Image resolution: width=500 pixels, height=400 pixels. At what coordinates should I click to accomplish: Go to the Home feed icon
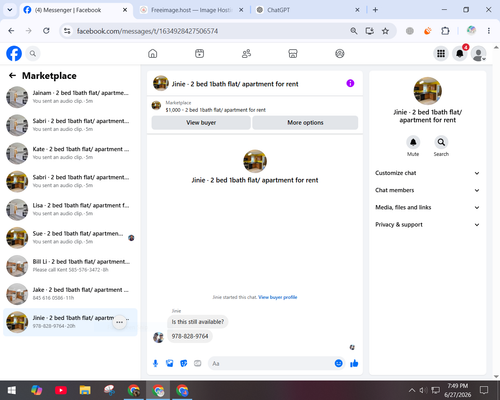(x=153, y=53)
